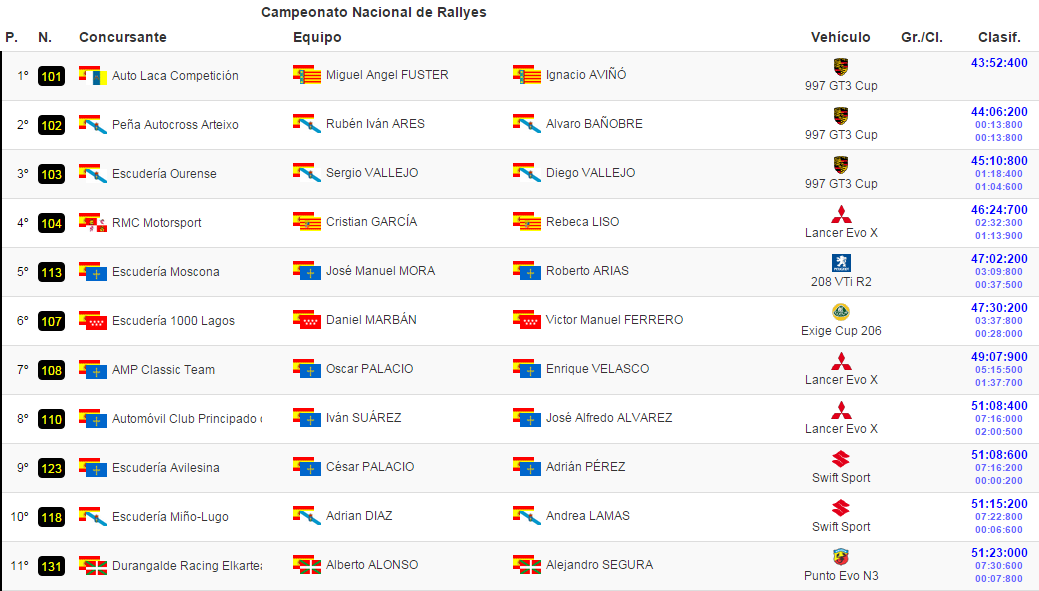Click flag next to Miguel Angel FUSTER
Image resolution: width=1039 pixels, height=591 pixels.
click(x=307, y=75)
